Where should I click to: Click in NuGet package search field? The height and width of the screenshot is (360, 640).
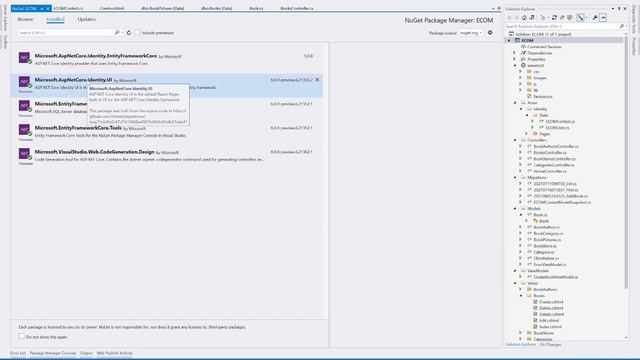[x=65, y=32]
